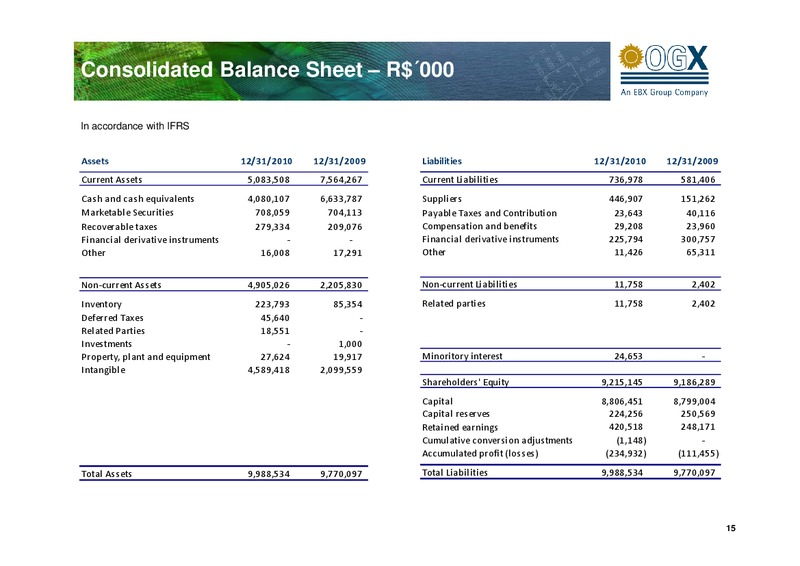The height and width of the screenshot is (566, 800).
Task: Click the 'Liabilities' column header
Action: click(x=442, y=161)
